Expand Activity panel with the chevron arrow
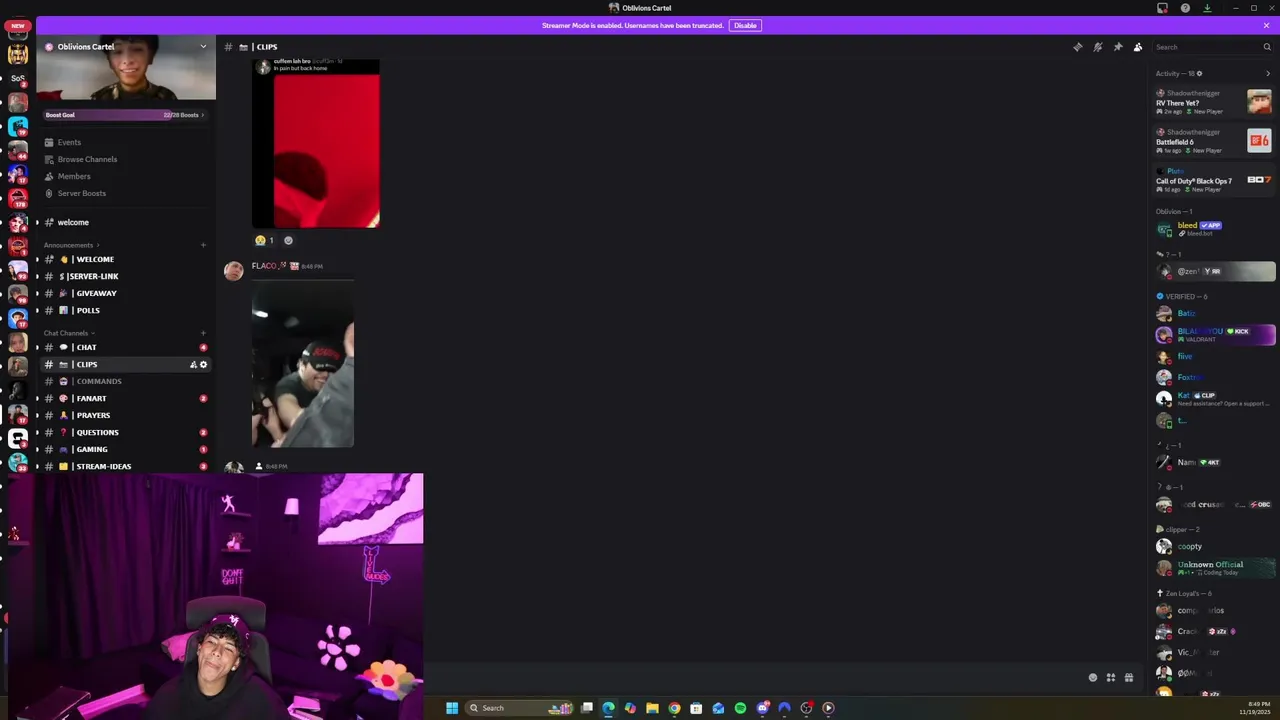Image resolution: width=1280 pixels, height=720 pixels. click(1268, 73)
